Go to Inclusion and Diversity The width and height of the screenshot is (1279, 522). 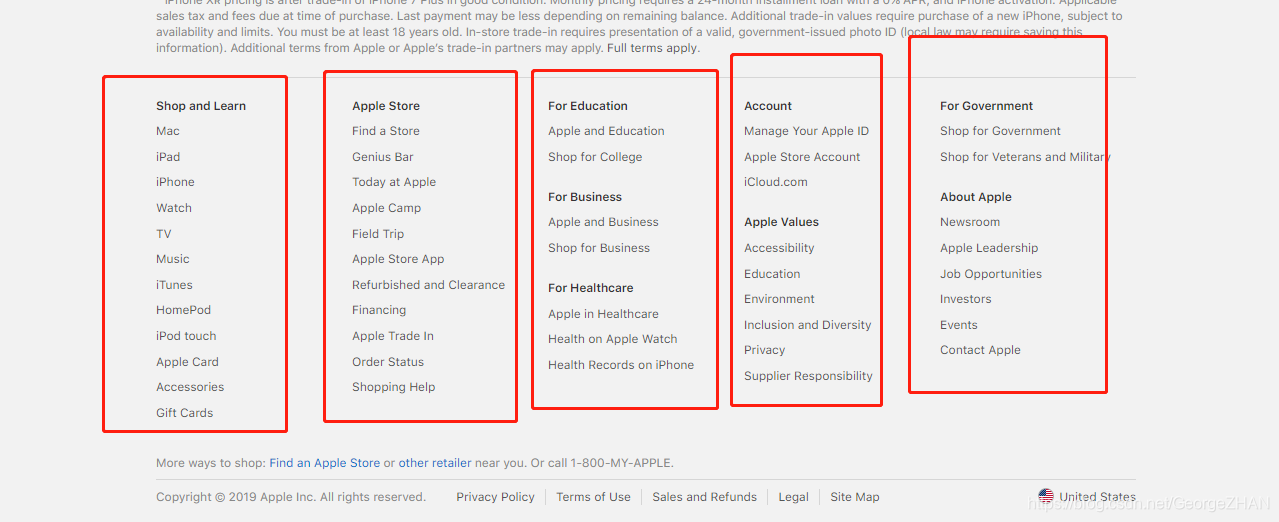[808, 325]
